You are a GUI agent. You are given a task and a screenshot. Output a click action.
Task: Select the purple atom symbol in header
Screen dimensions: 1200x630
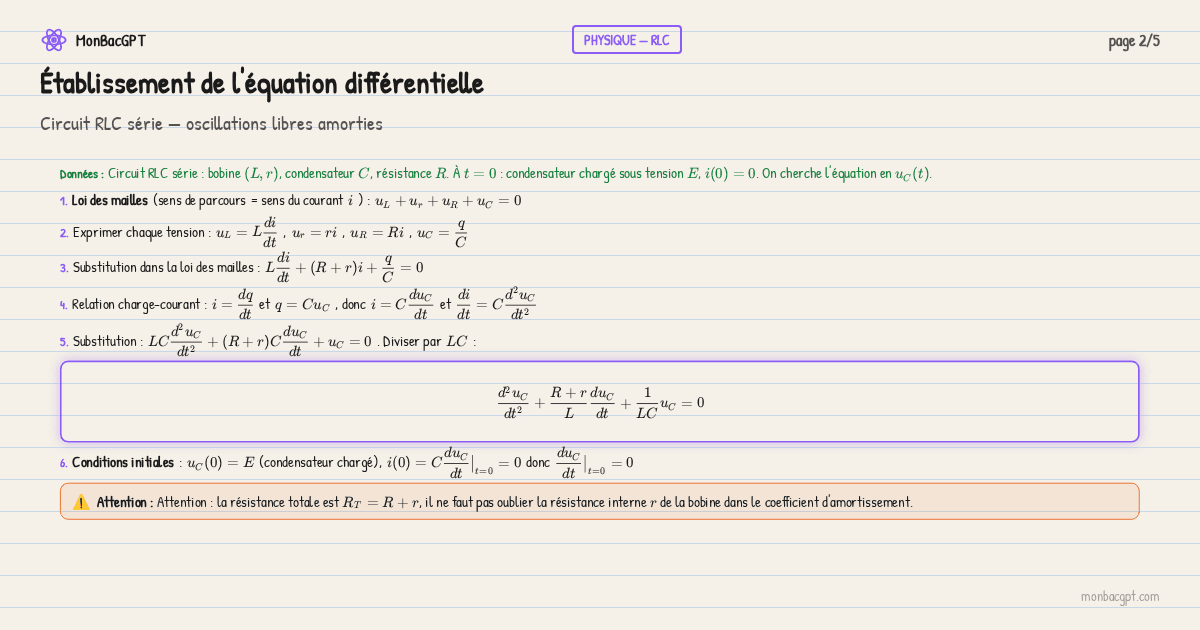coord(54,40)
